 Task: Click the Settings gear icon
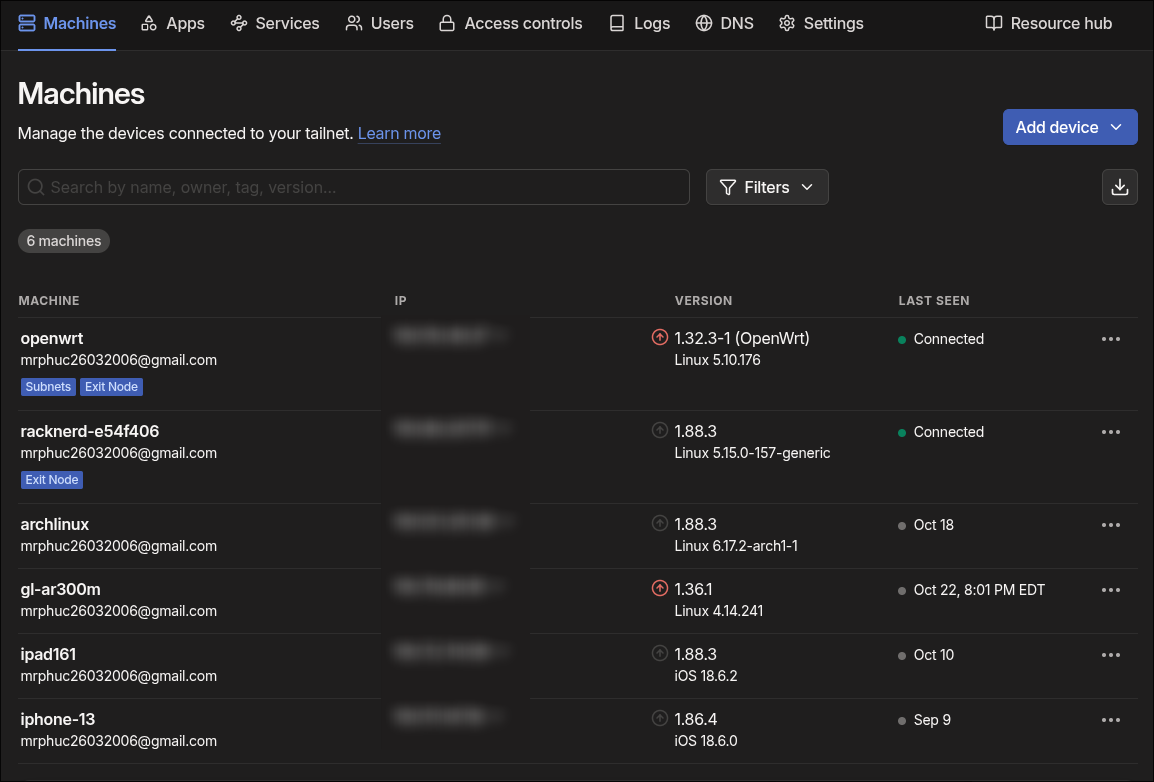pyautogui.click(x=787, y=24)
